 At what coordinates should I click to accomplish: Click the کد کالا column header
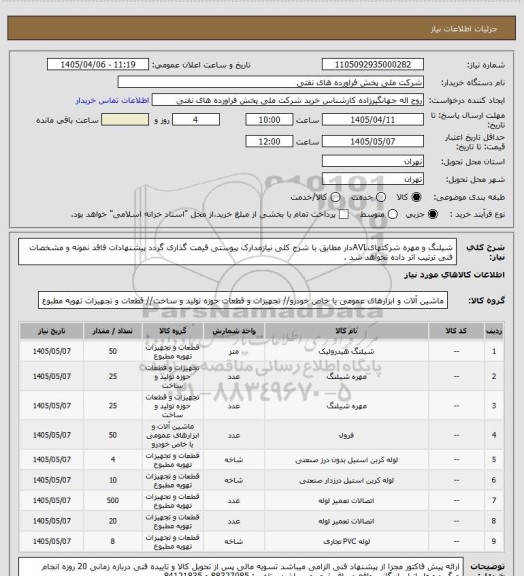coord(456,331)
